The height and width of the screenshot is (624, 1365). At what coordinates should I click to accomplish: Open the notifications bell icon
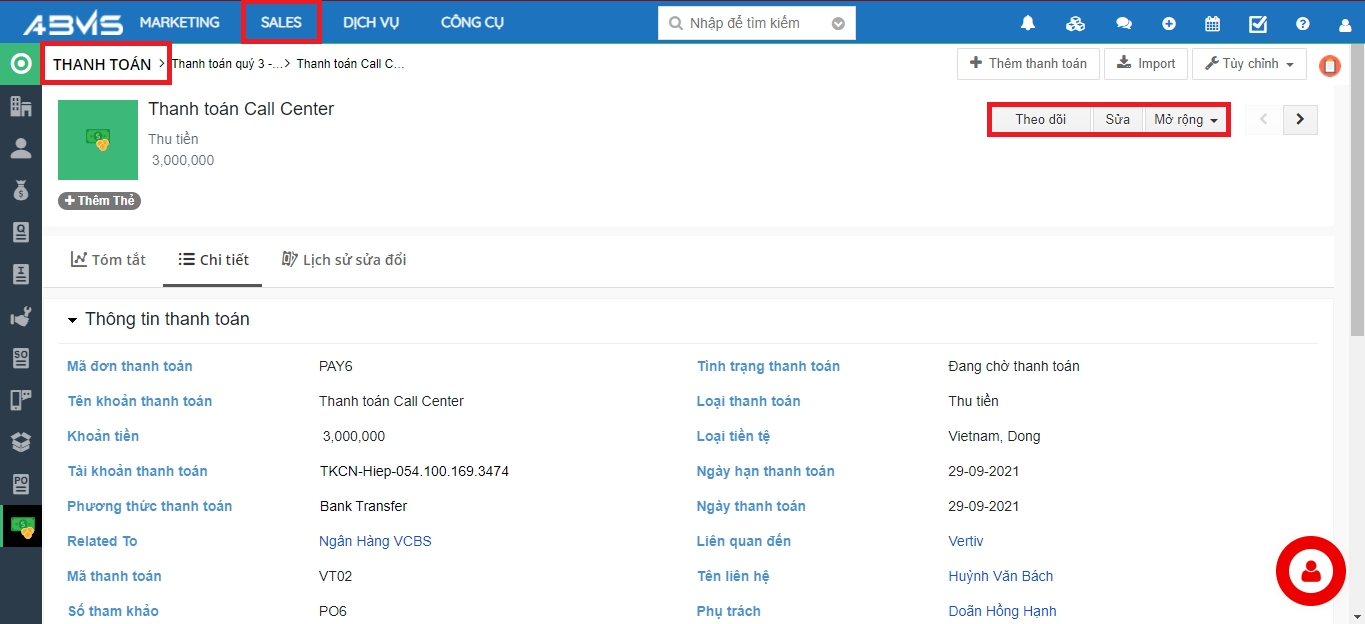tap(1027, 24)
